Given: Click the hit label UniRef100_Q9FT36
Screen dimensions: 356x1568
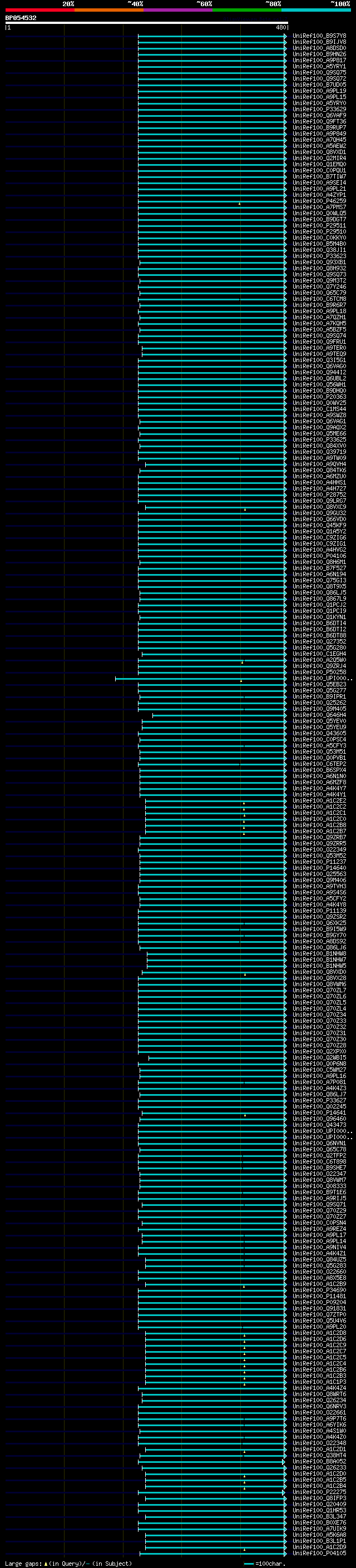Looking at the screenshot, I should 319,122.
